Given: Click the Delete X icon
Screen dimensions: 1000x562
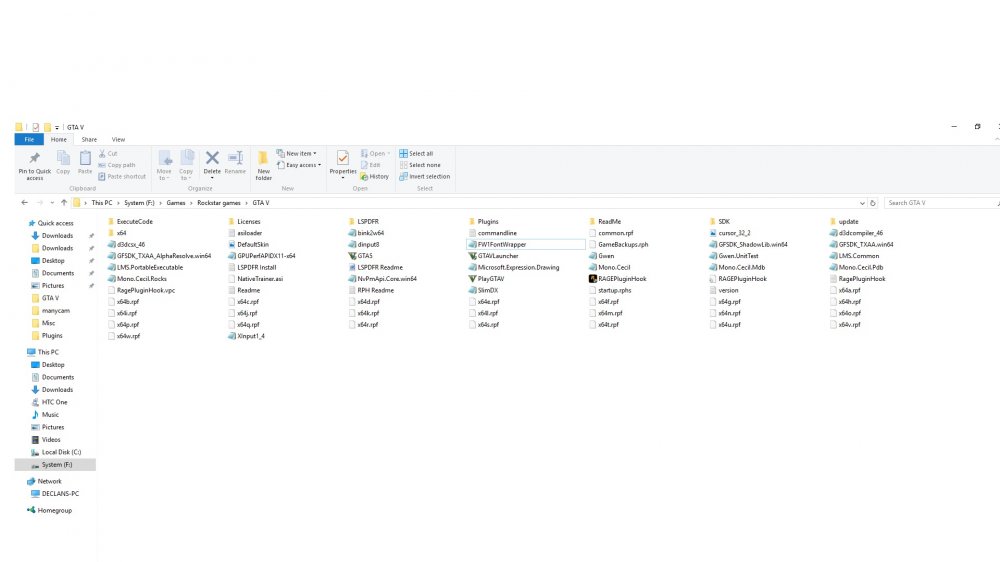Looking at the screenshot, I should pyautogui.click(x=212, y=158).
